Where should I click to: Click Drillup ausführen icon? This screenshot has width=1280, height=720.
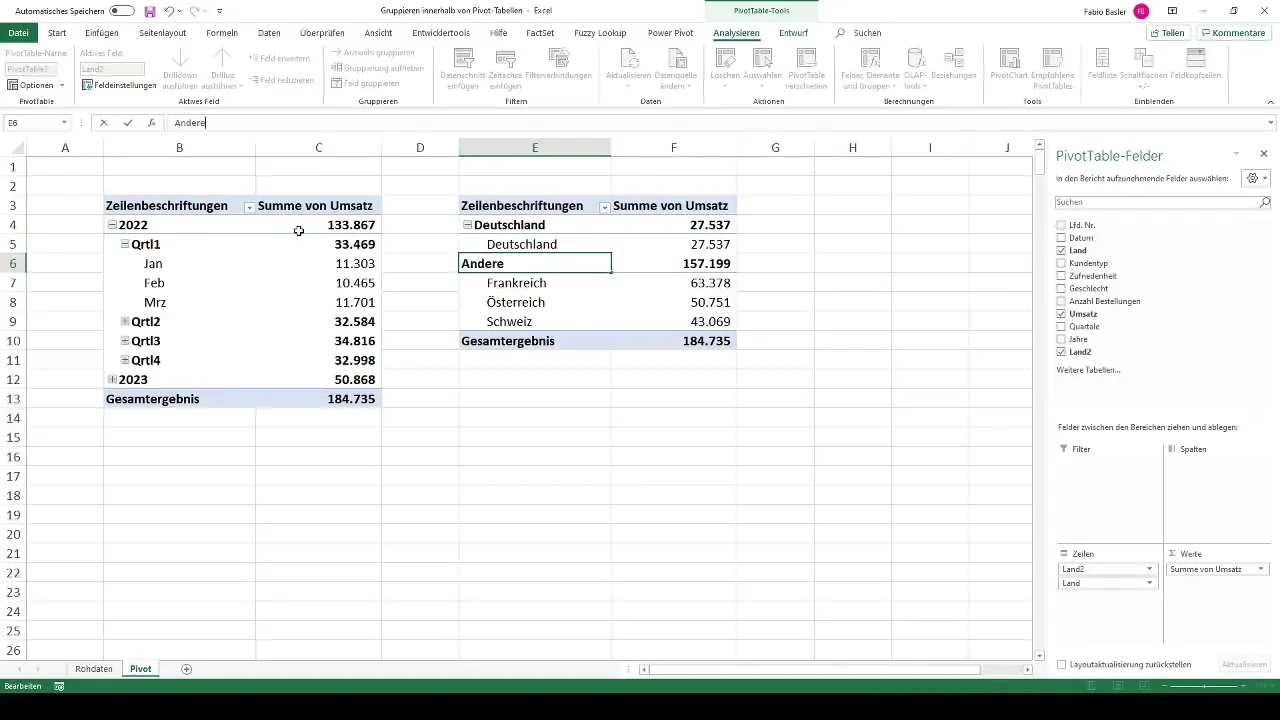point(223,58)
